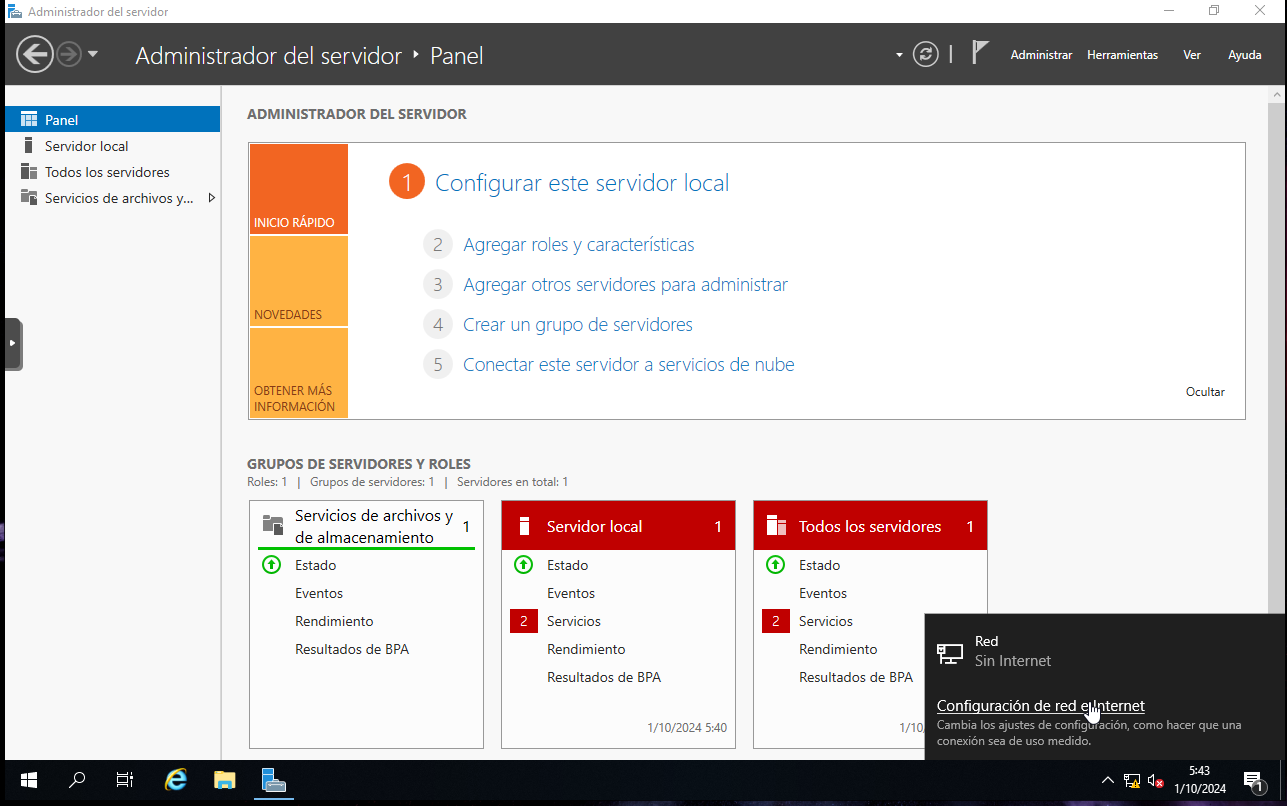Click Estado in the Servidor local tile

click(x=567, y=565)
